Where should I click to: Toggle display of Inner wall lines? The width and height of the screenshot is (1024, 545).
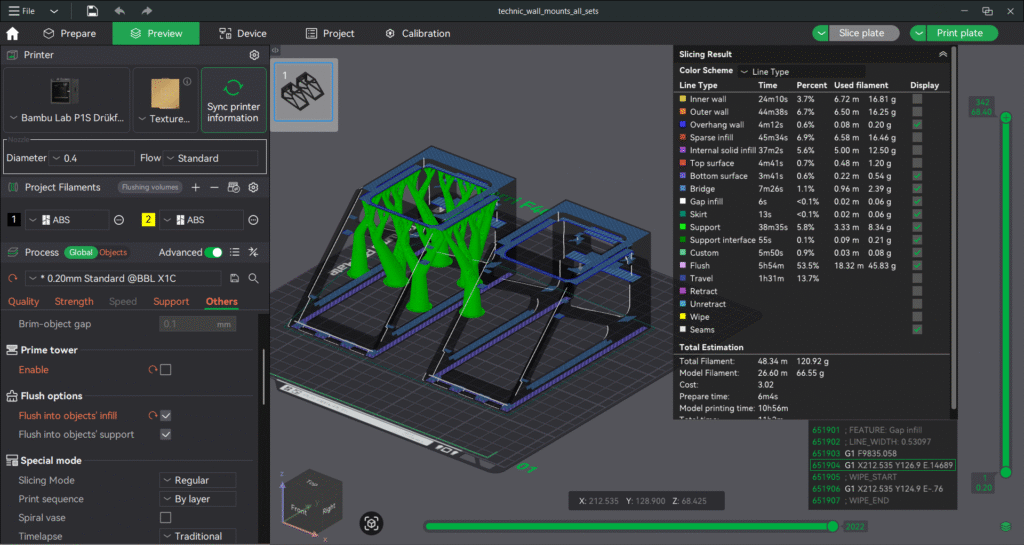pos(918,99)
